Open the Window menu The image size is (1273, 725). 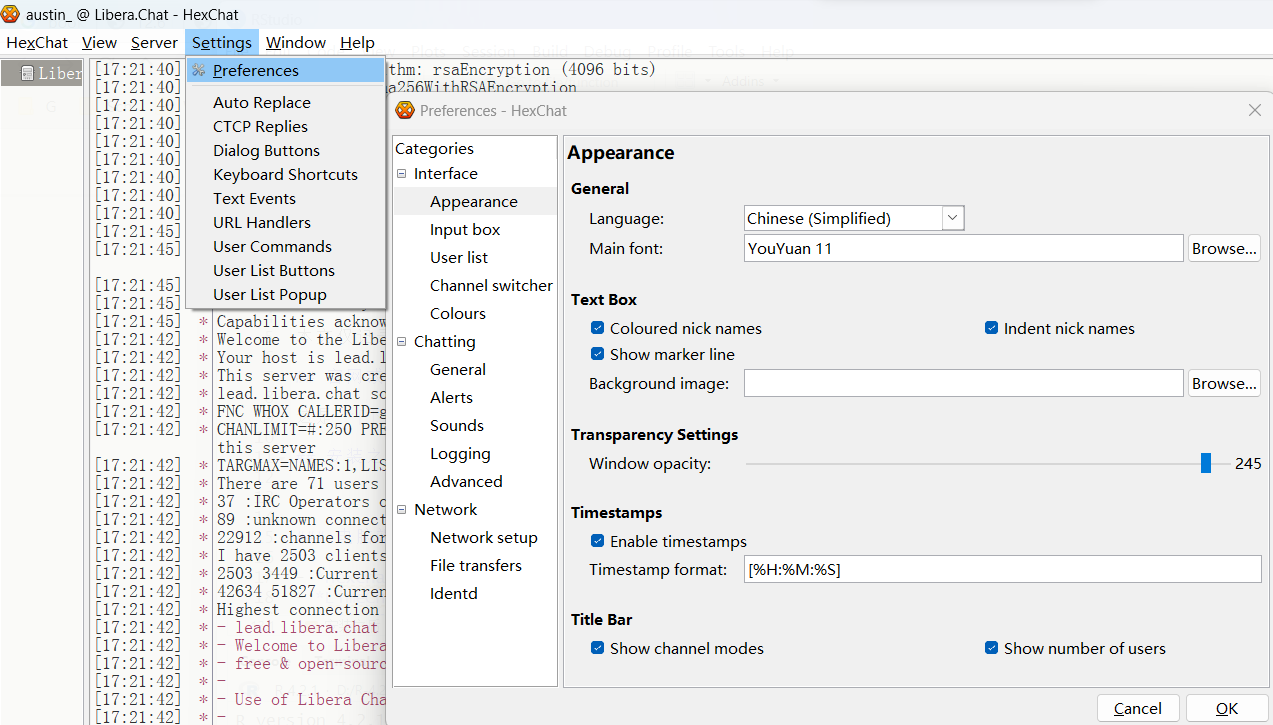pos(295,42)
